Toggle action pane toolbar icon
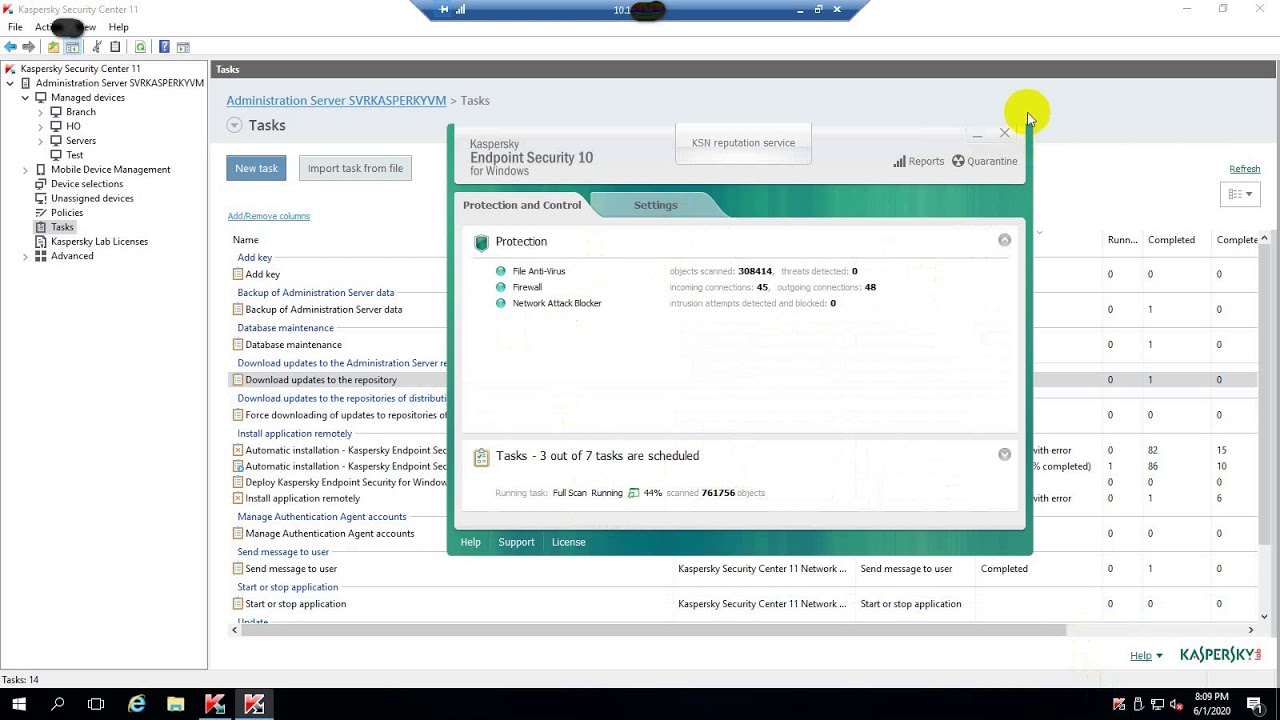The height and width of the screenshot is (720, 1280). 183,47
